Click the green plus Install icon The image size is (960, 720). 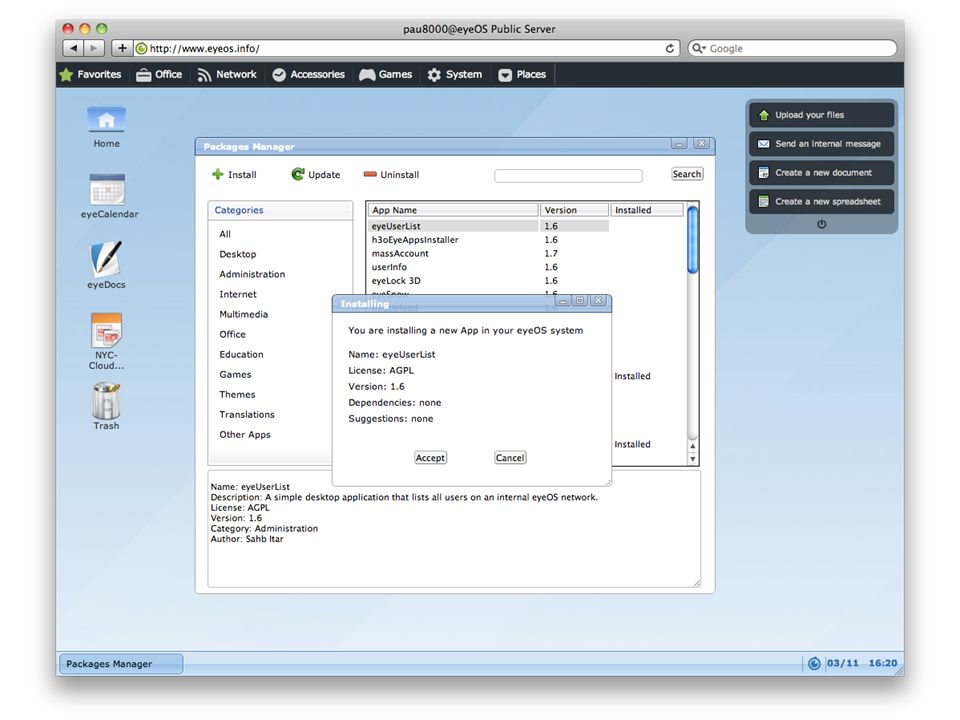pyautogui.click(x=217, y=174)
